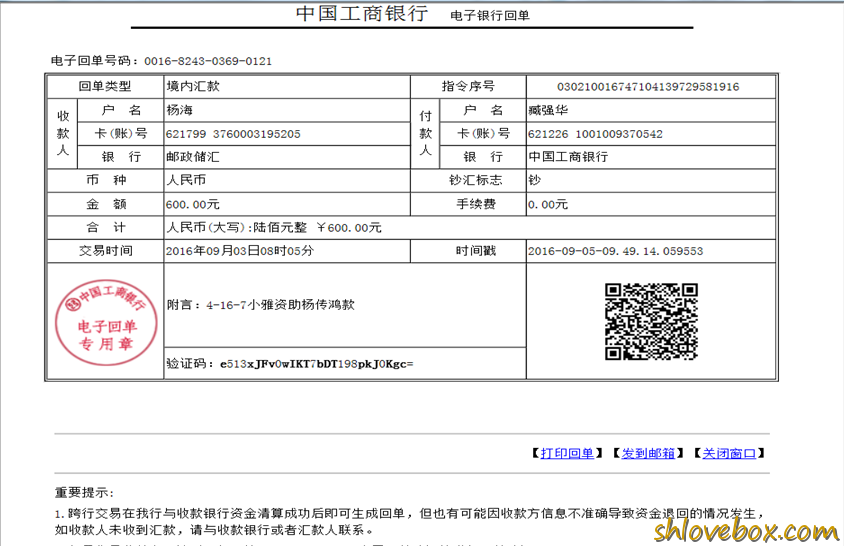Click the 合计 label cell

click(x=106, y=227)
